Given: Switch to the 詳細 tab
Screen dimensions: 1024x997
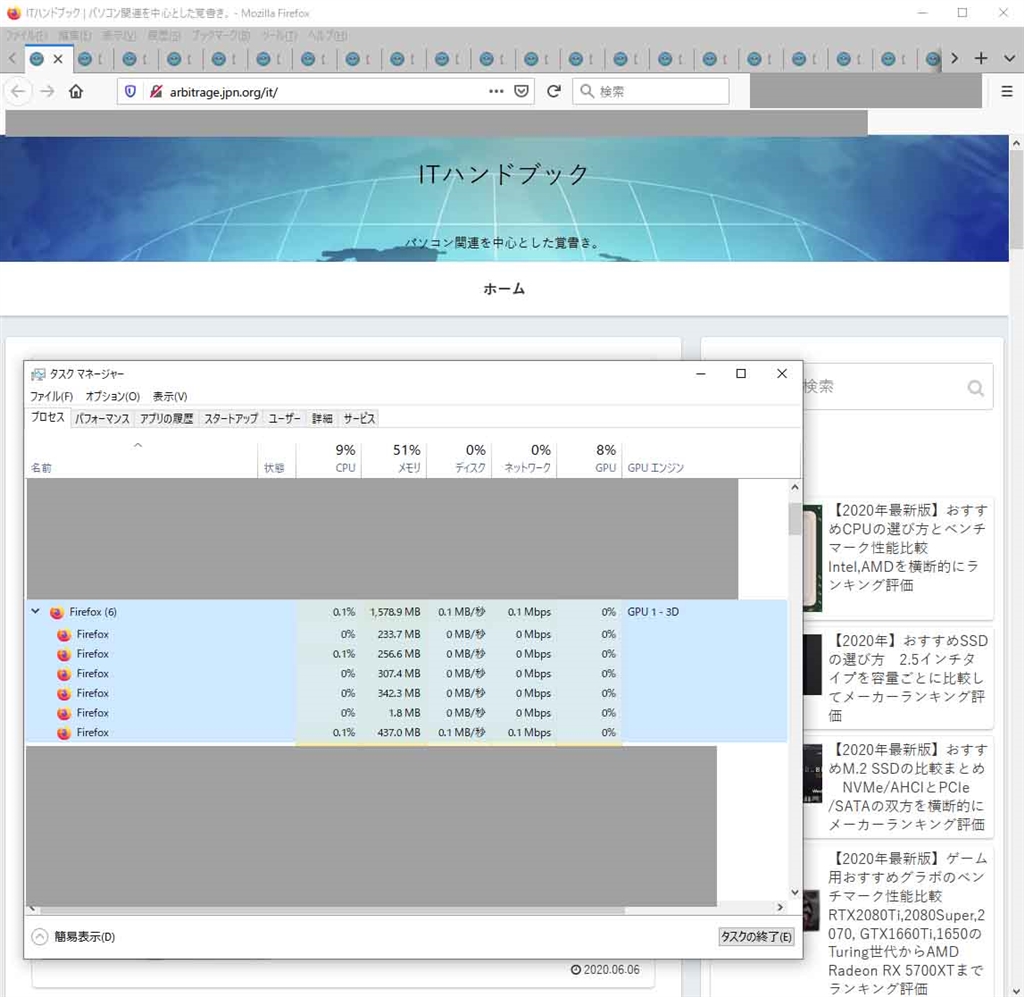Looking at the screenshot, I should tap(322, 419).
